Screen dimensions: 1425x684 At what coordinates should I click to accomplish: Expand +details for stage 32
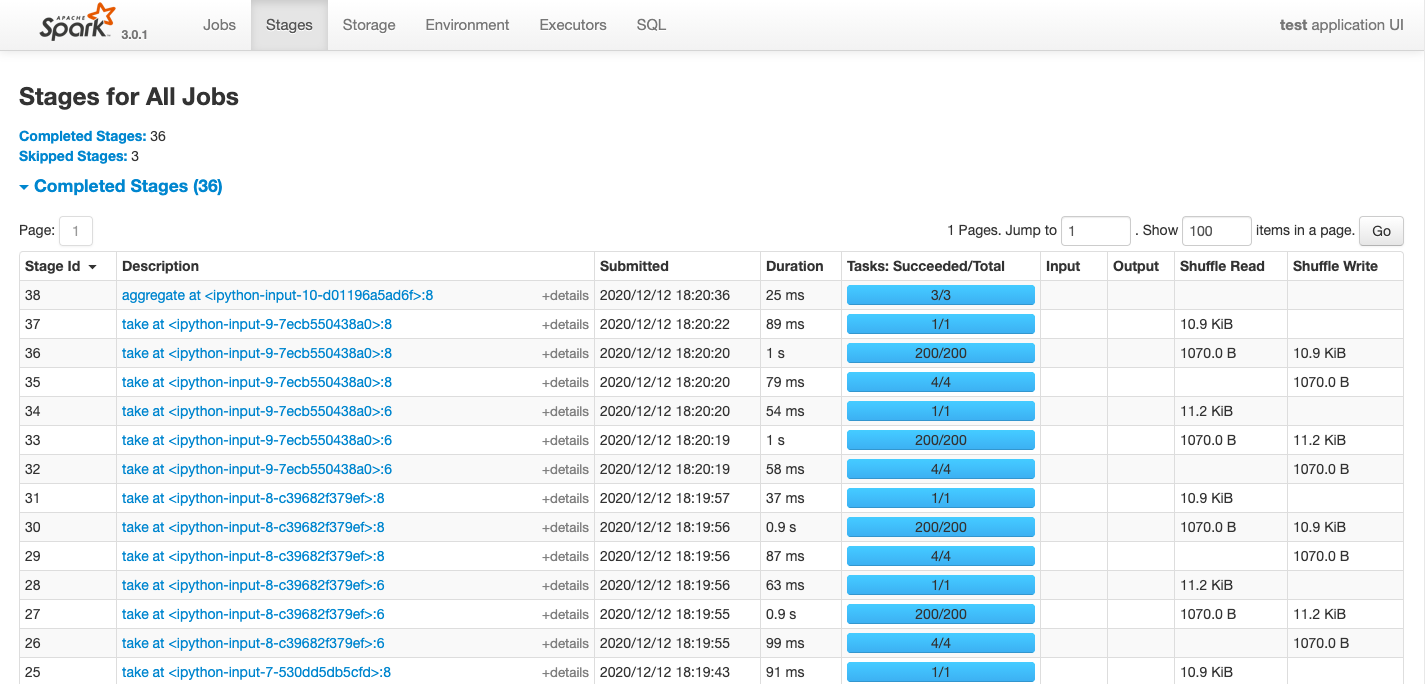565,470
